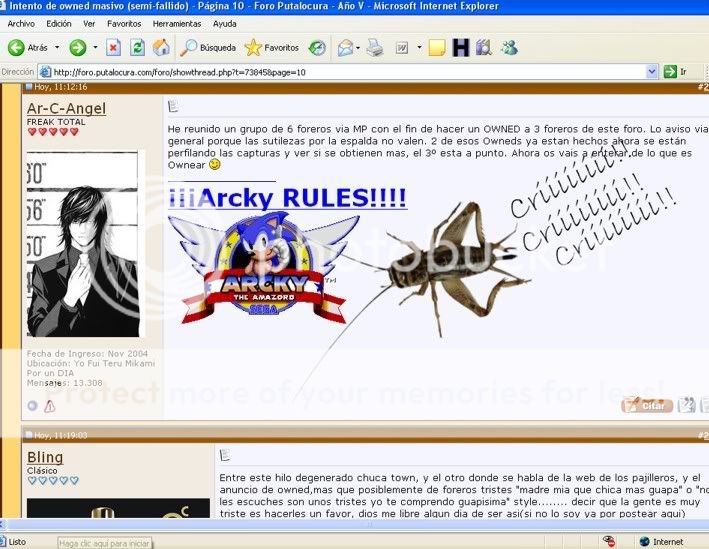
Task: Click 'Haga clic aquí para iniciar' tooltip
Action: pos(104,543)
